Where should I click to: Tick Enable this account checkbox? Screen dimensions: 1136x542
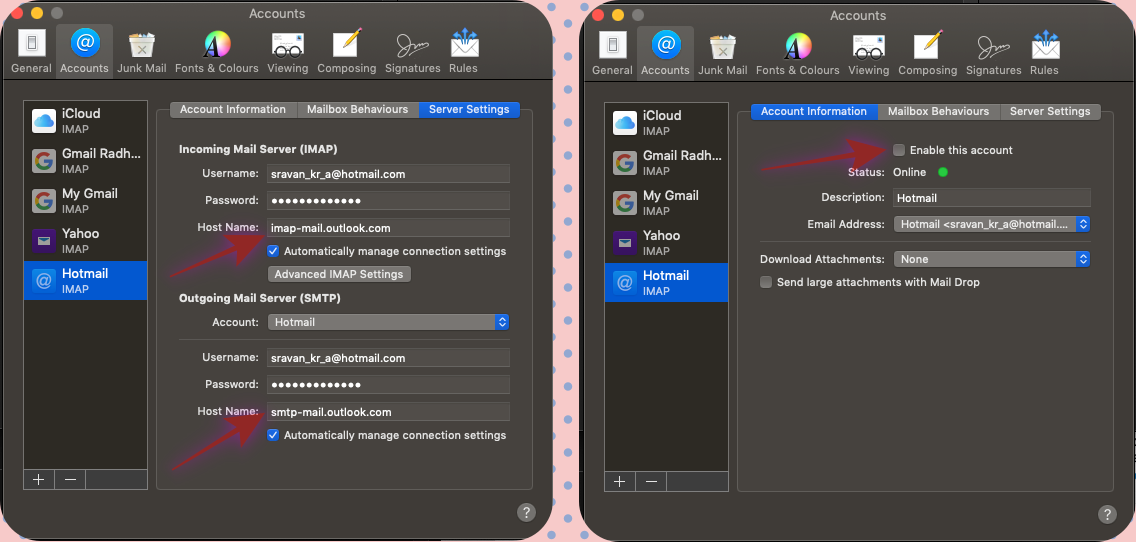pos(899,150)
